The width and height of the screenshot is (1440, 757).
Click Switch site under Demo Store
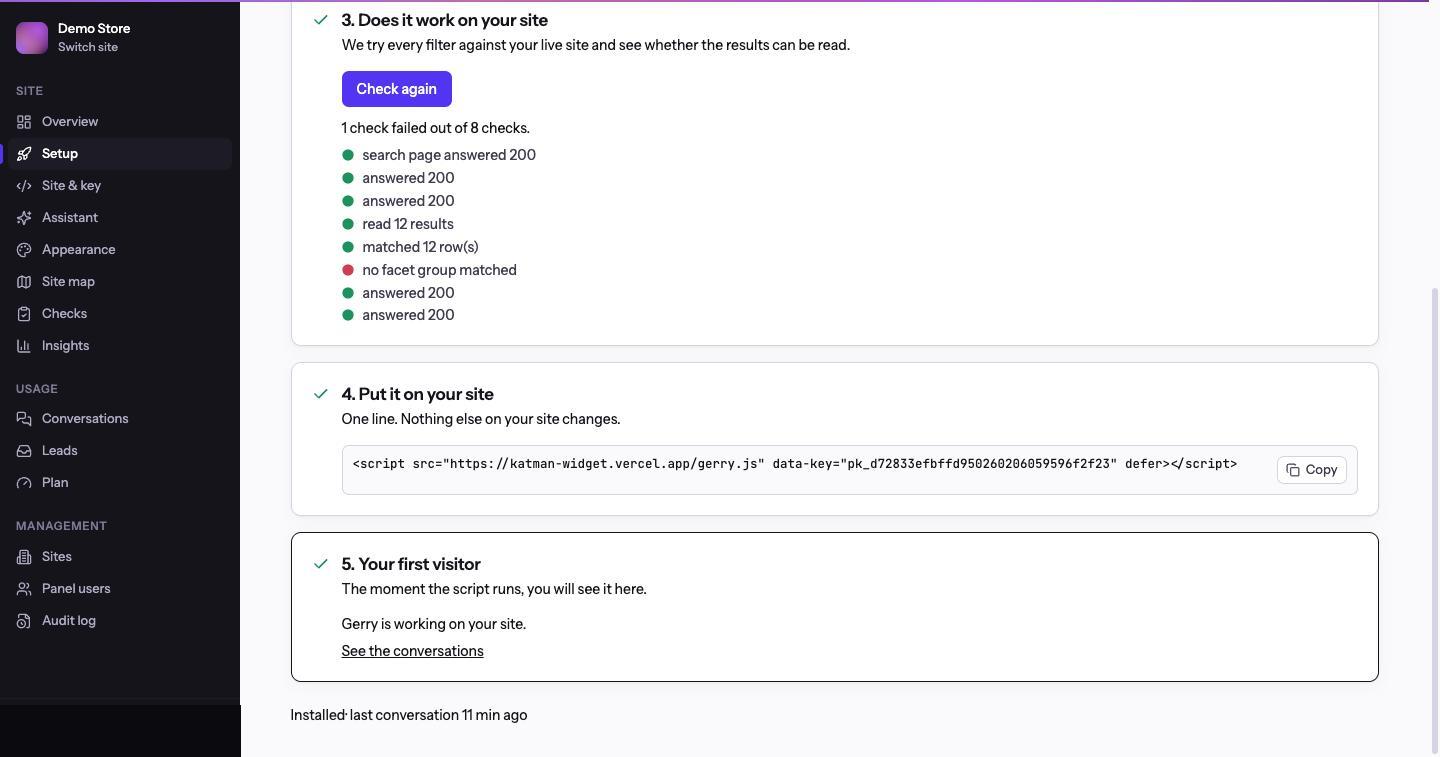pyautogui.click(x=87, y=47)
